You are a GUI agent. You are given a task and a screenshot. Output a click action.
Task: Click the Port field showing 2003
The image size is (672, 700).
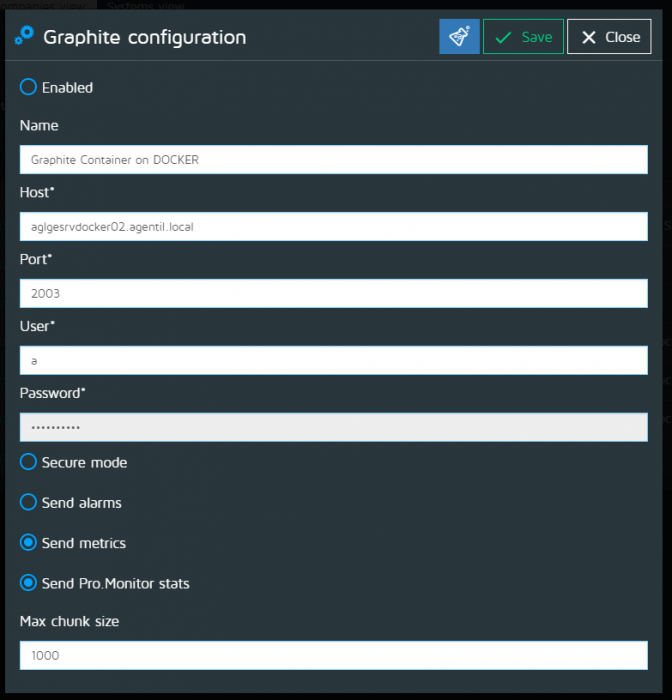333,294
